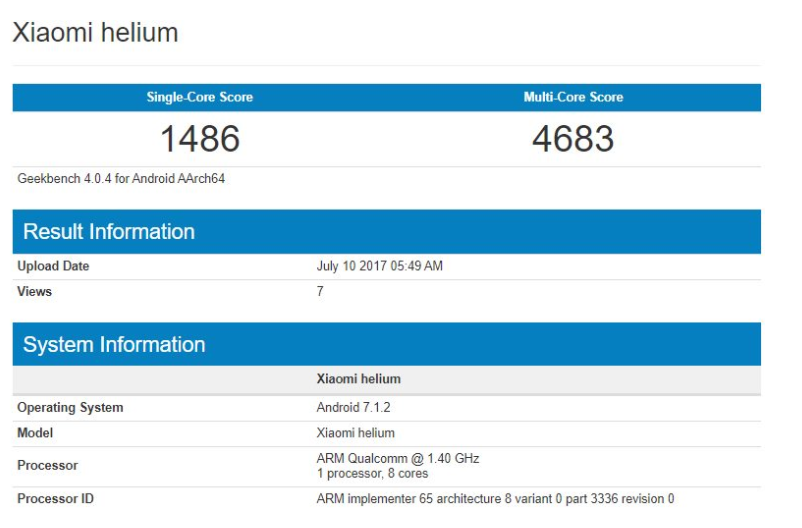Select the Android 7.1.2 value
Screen dimensions: 802x528
coord(352,407)
